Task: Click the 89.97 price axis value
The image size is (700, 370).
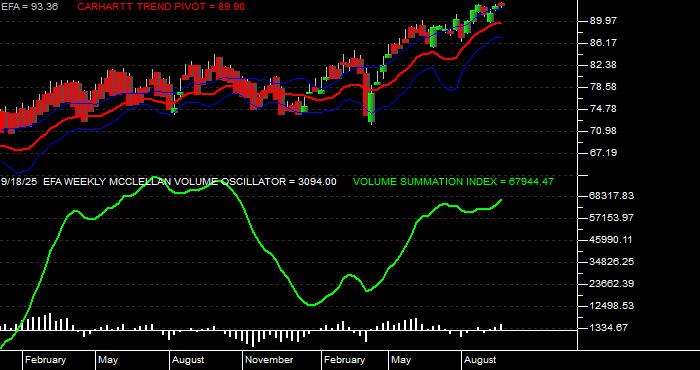Action: 603,21
